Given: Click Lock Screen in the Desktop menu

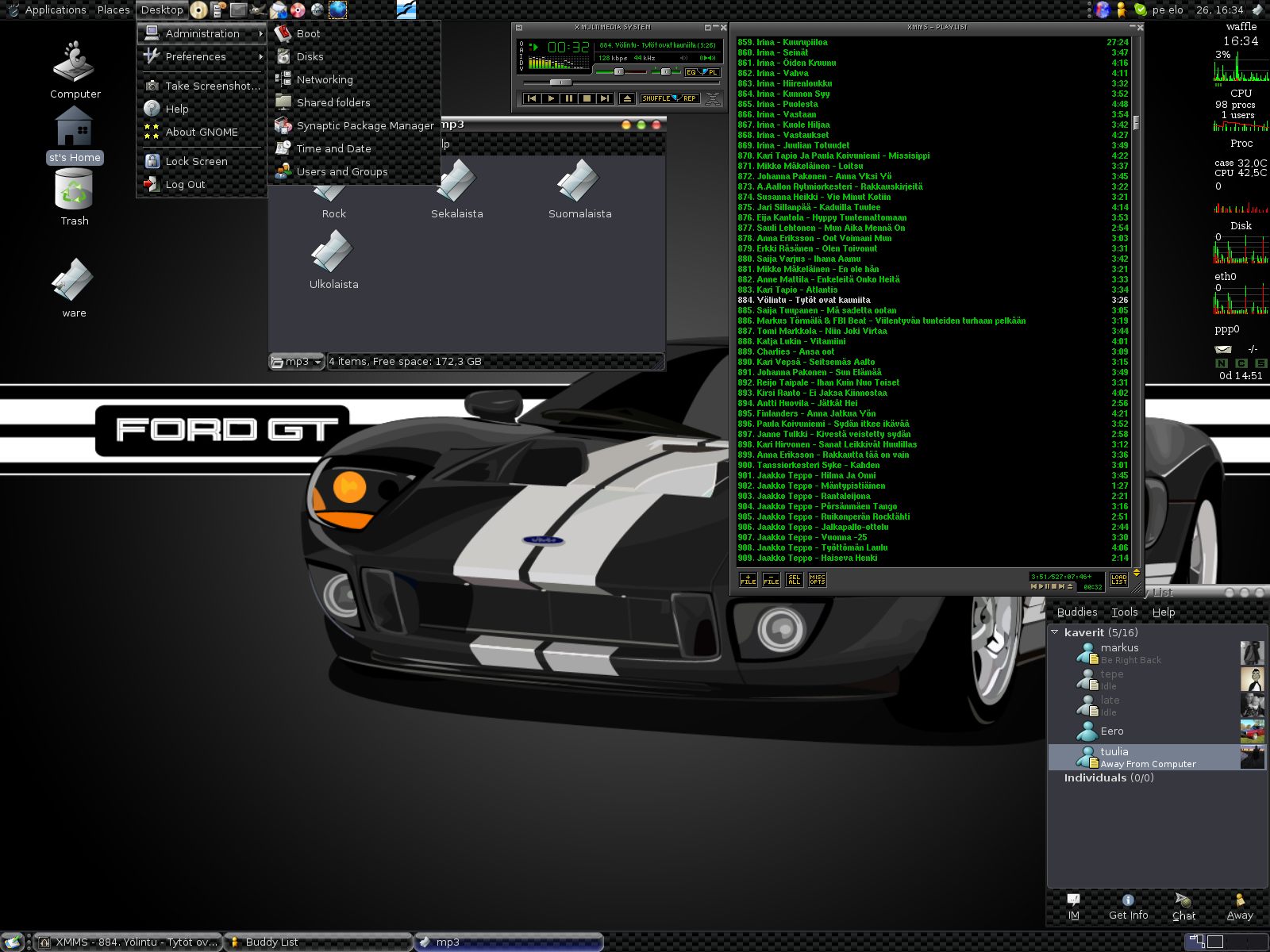Looking at the screenshot, I should (x=202, y=161).
